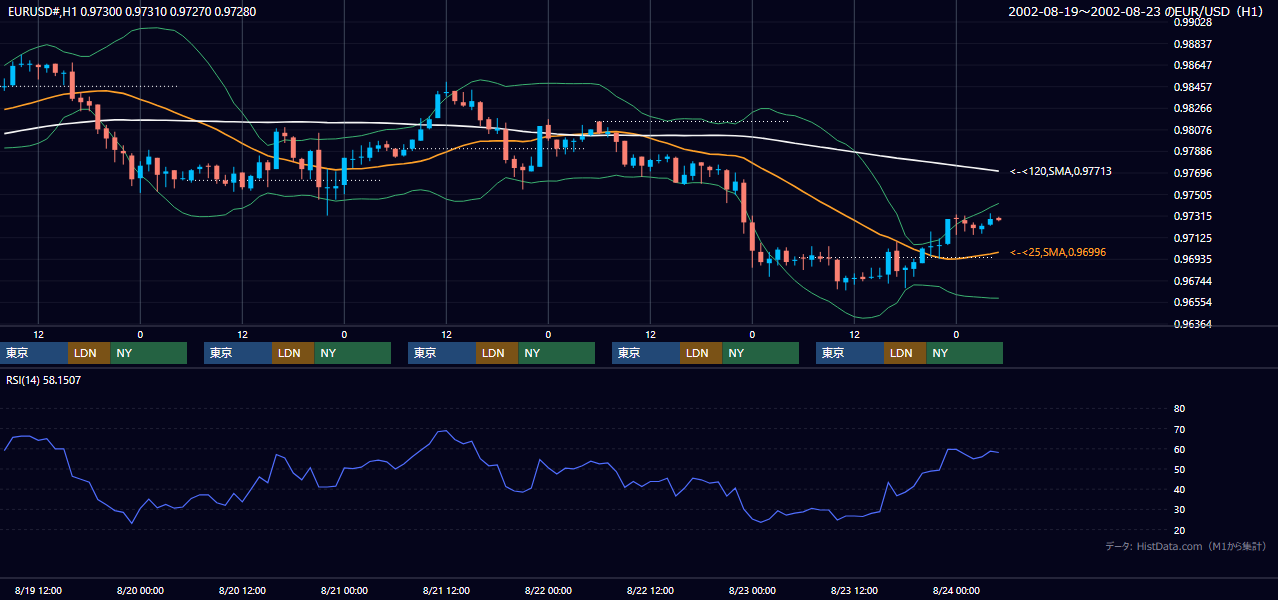Select the RSI(14) 58.1507 indicator label
This screenshot has width=1278, height=600.
tap(44, 380)
